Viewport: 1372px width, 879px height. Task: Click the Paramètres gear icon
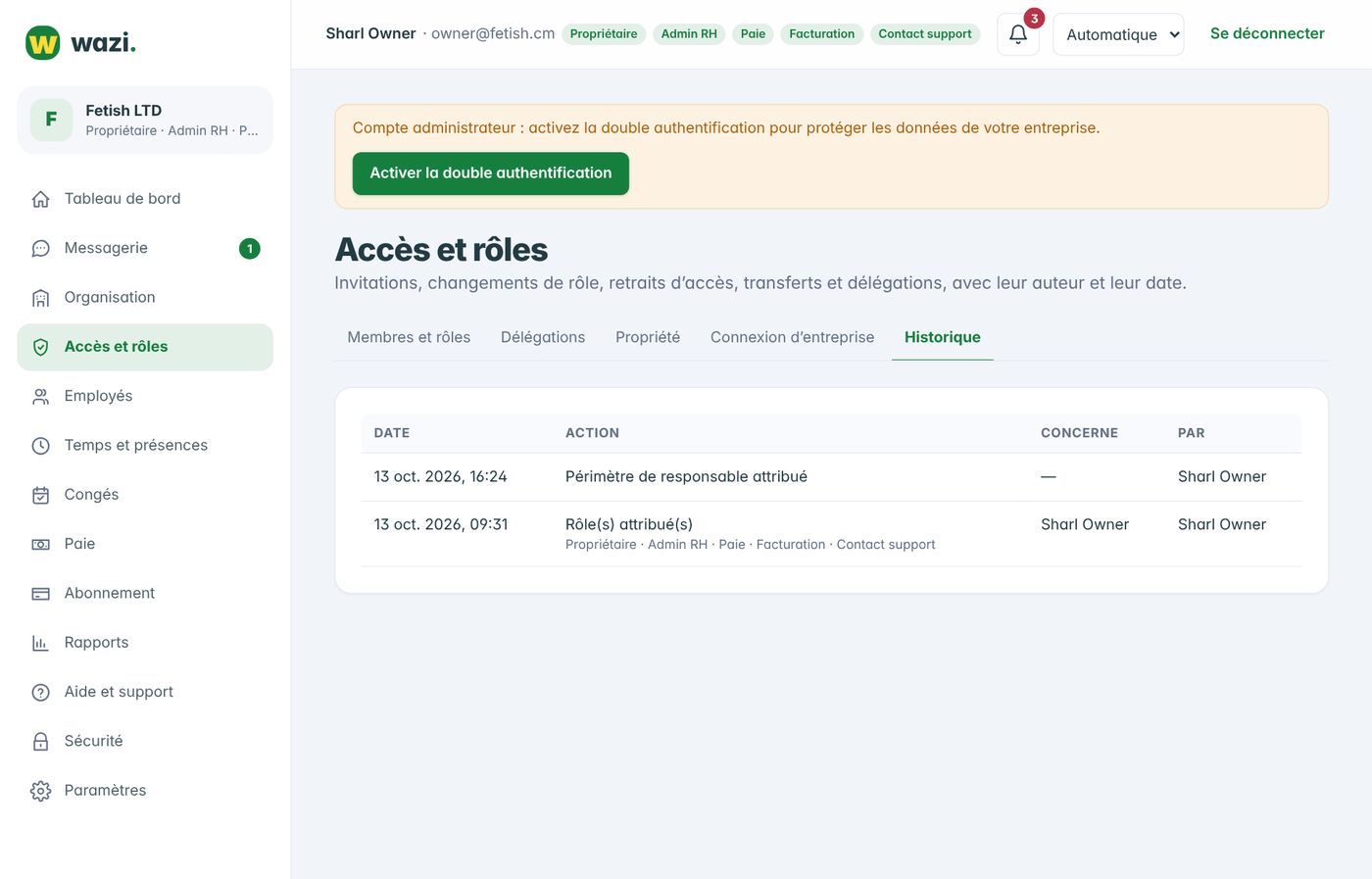coord(40,791)
